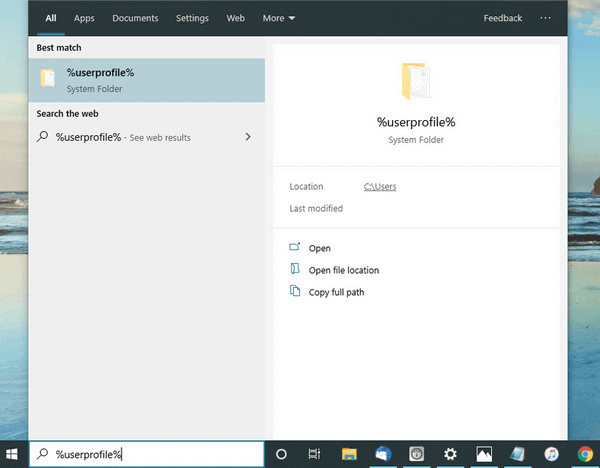Click into the taskbar search input field

(147, 454)
